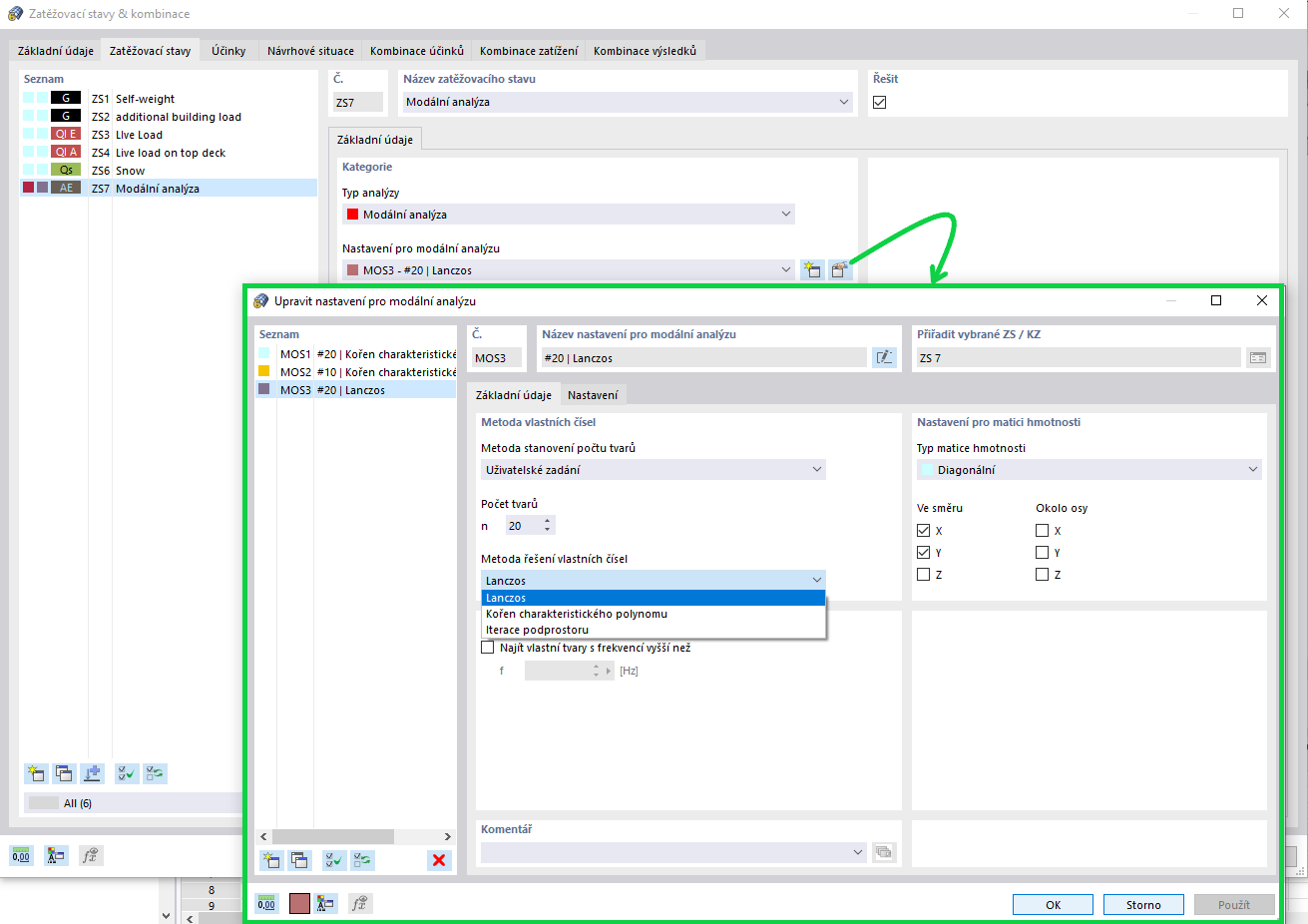Collapse Metoda řešení vlastních čísel dropdown
The width and height of the screenshot is (1308, 924).
pos(654,580)
